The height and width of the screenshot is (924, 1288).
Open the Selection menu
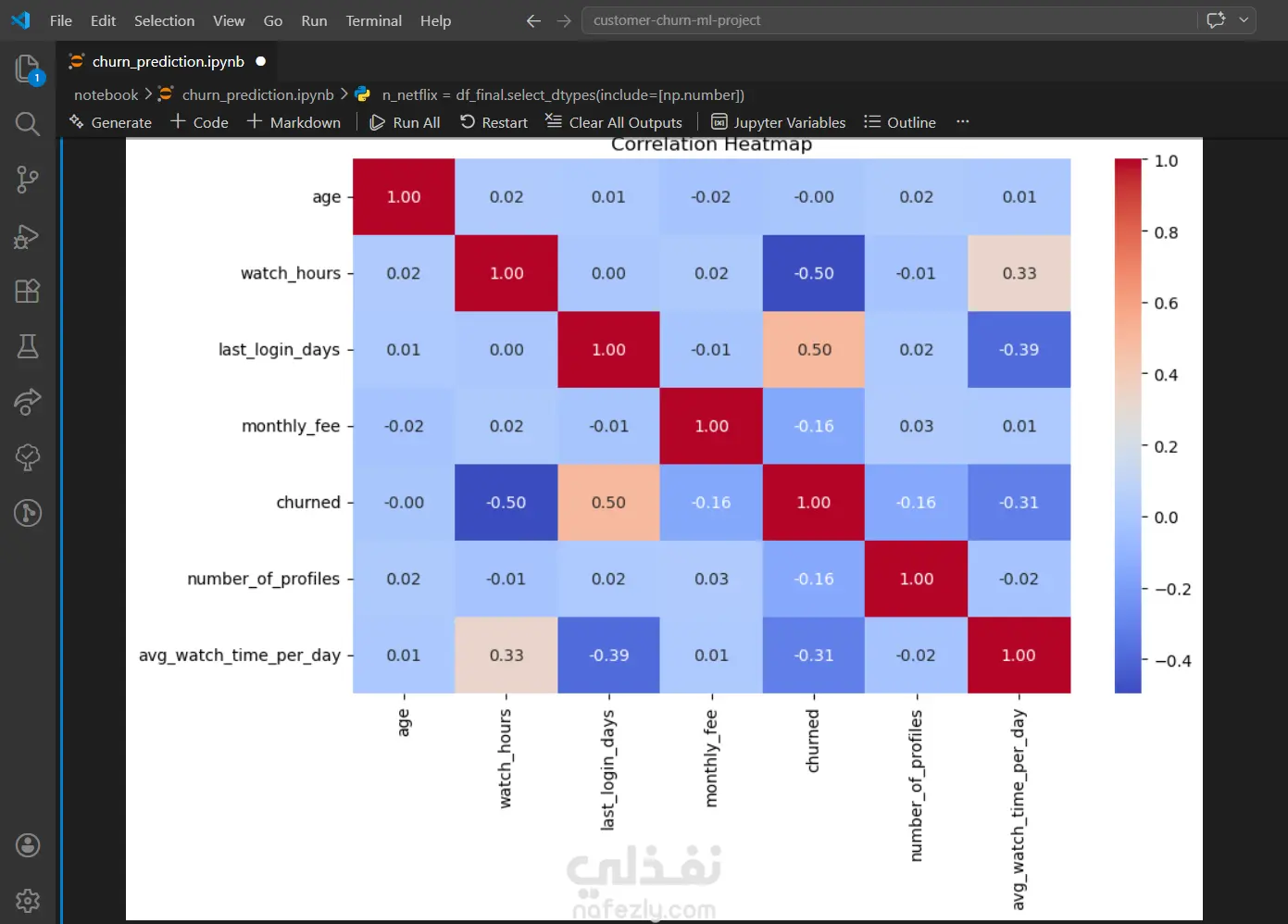tap(164, 20)
